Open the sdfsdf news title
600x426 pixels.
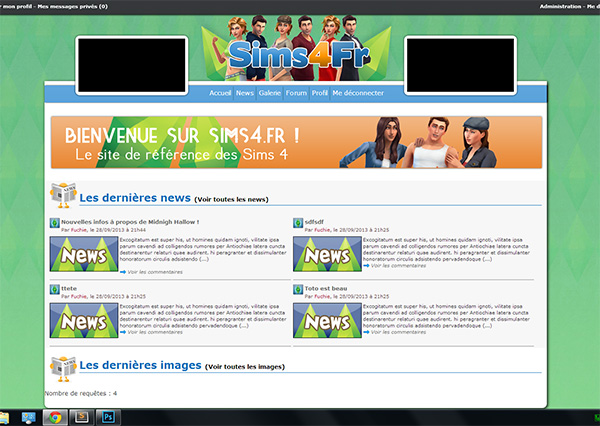click(x=314, y=222)
